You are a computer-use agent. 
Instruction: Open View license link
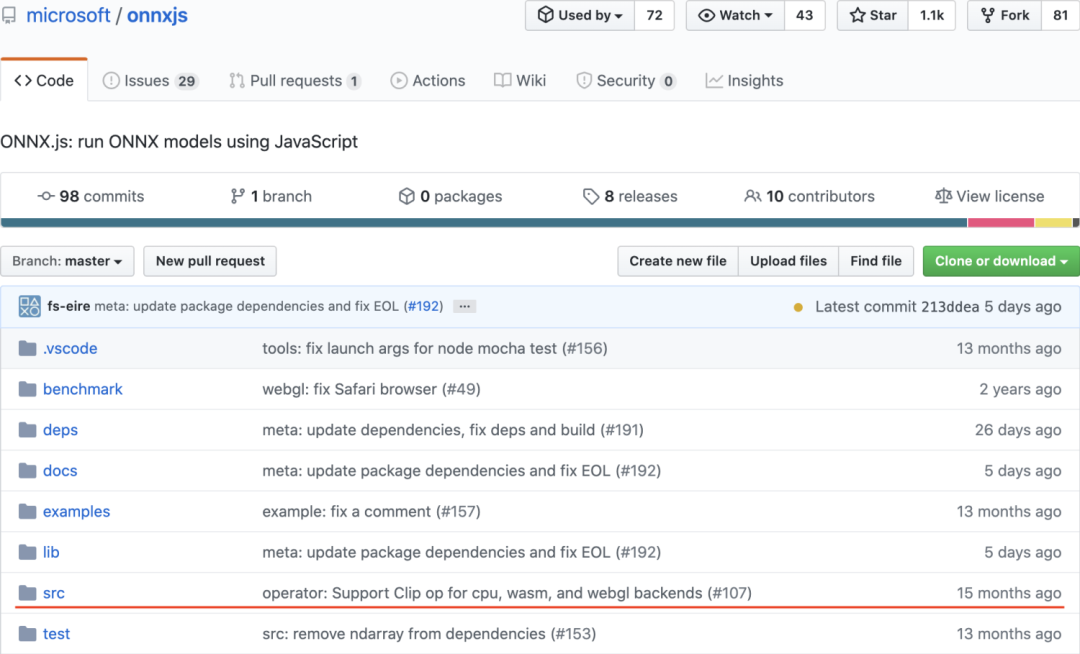[989, 196]
